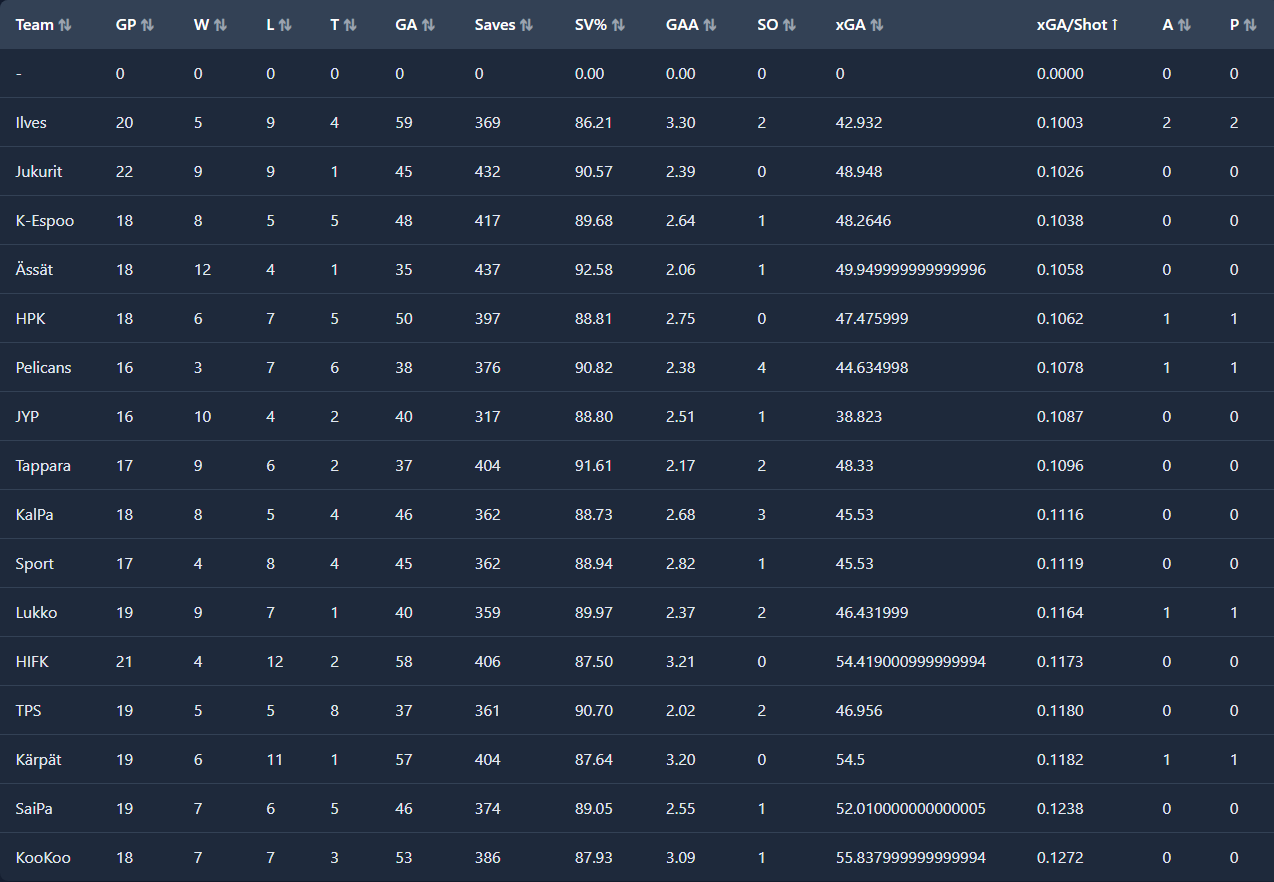Sort goals against via GA sort icon
Viewport: 1274px width, 882px height.
pyautogui.click(x=428, y=25)
